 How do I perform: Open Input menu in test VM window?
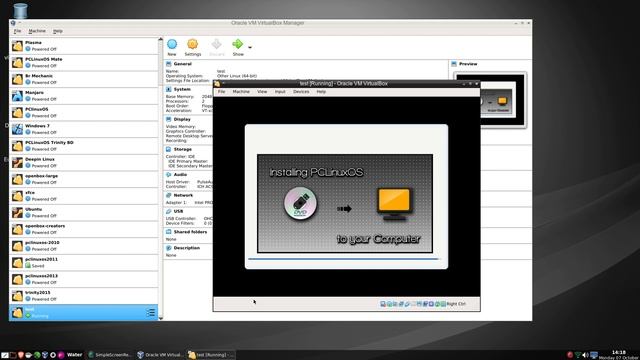tap(280, 92)
